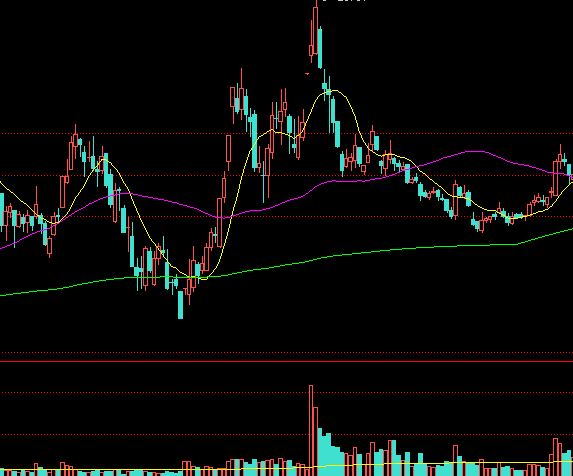Image resolution: width=573 pixels, height=476 pixels.
Task: Click the topmost dotted gridline in the price panel
Action: tap(286, 134)
